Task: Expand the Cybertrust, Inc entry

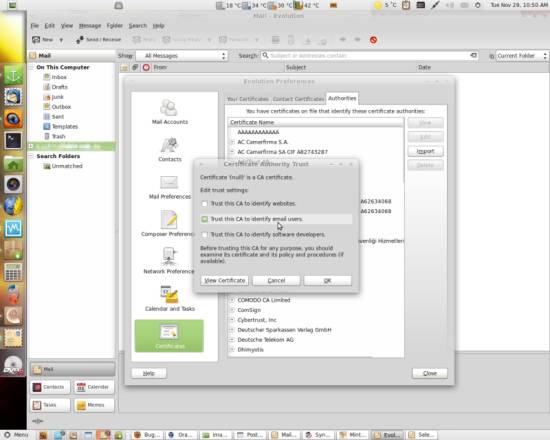Action: [232, 320]
